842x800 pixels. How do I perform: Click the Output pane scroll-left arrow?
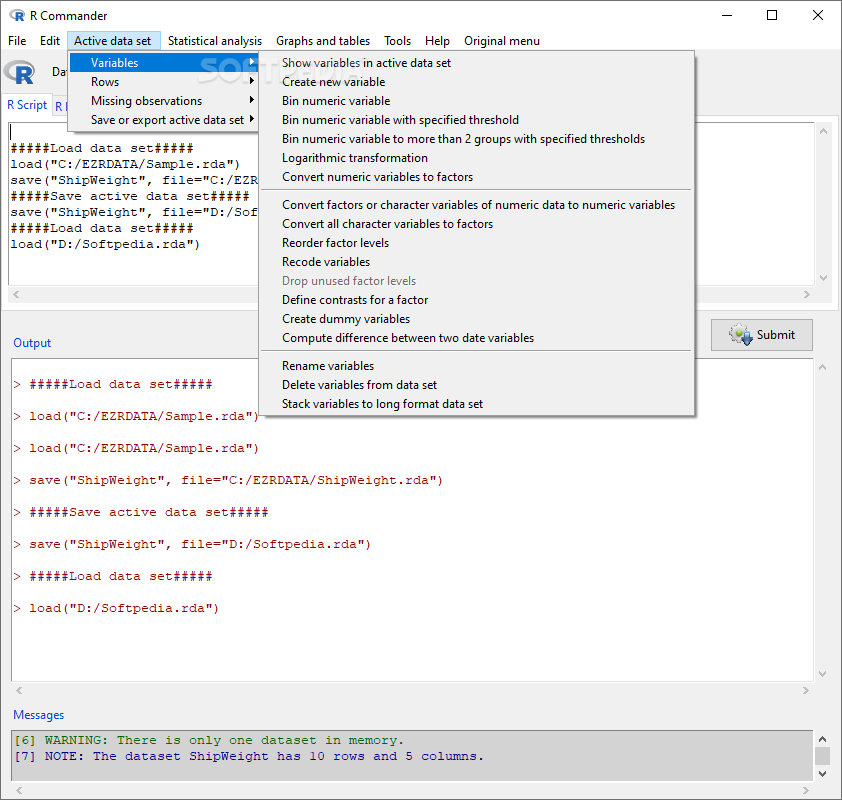point(19,690)
